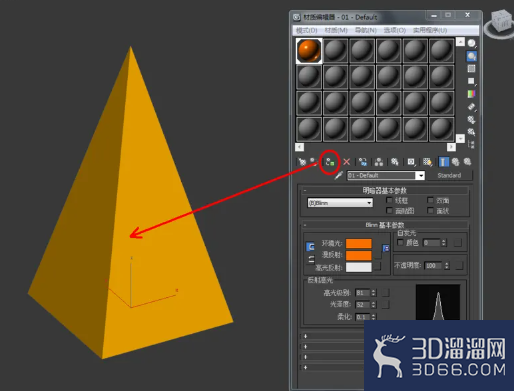The width and height of the screenshot is (514, 391).
Task: Enable self-illumination 颜色 checkbox
Action: 400,242
